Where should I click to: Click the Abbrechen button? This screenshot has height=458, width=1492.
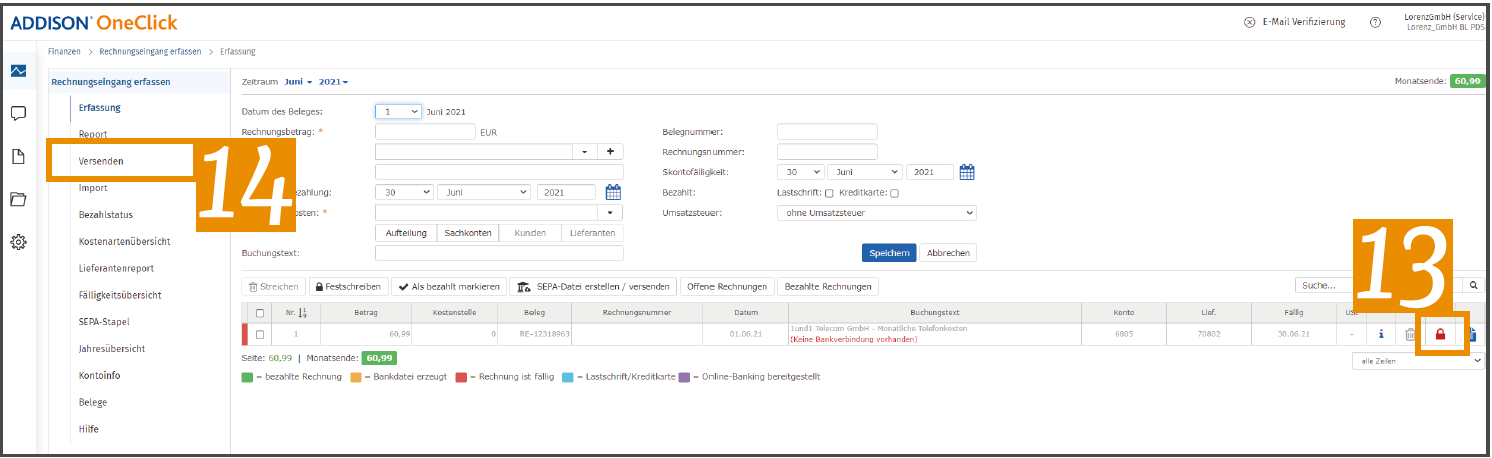pos(947,253)
